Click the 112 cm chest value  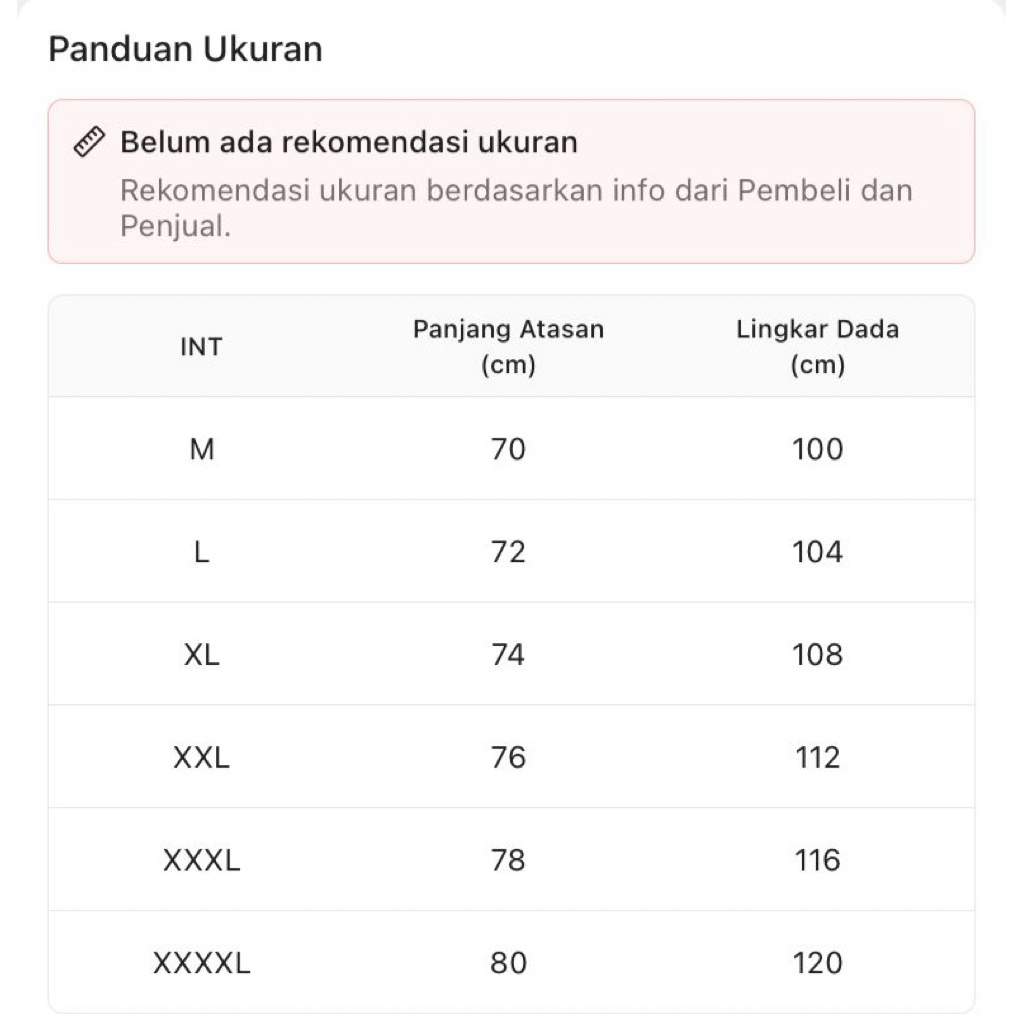coord(817,758)
